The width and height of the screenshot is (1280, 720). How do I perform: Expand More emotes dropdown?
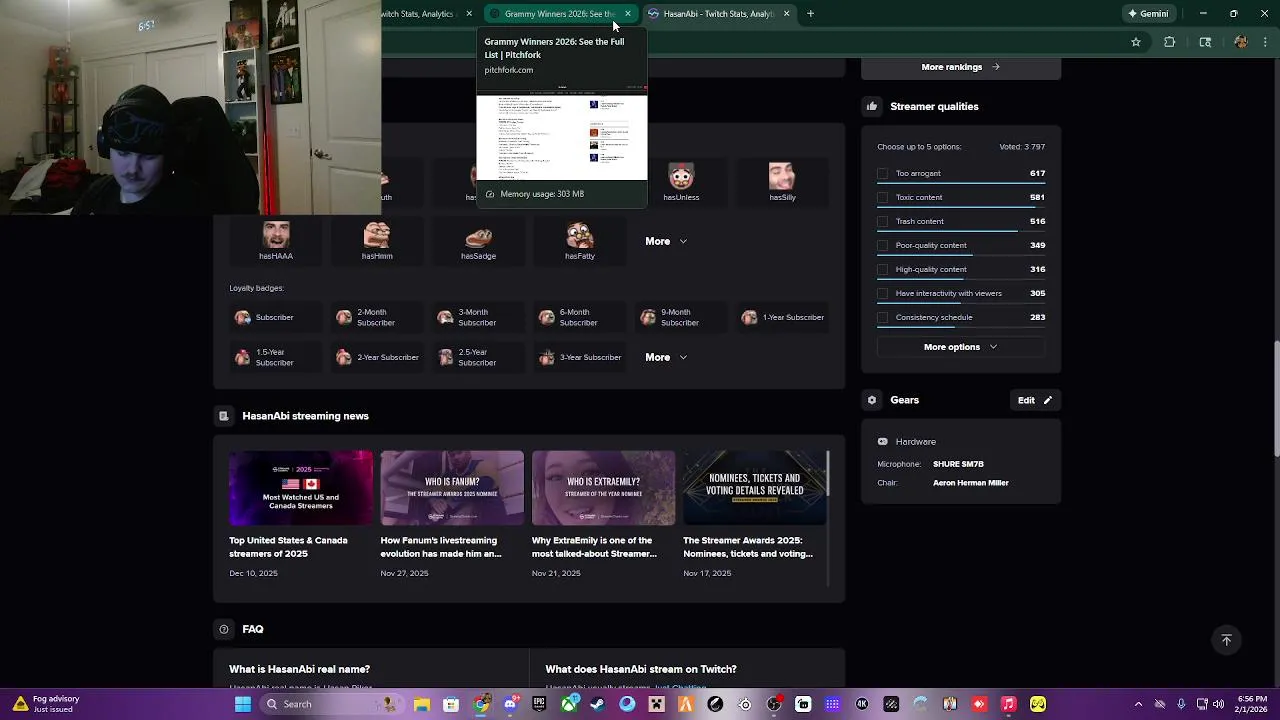[666, 241]
